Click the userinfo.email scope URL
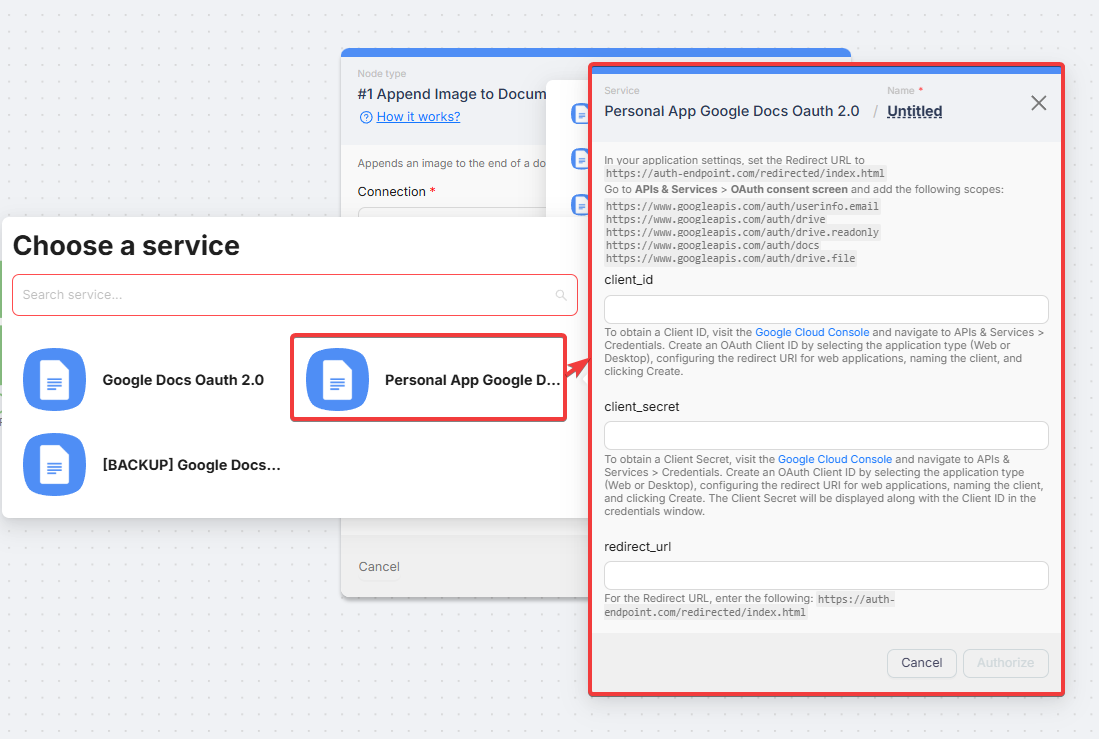The image size is (1099, 739). point(742,206)
